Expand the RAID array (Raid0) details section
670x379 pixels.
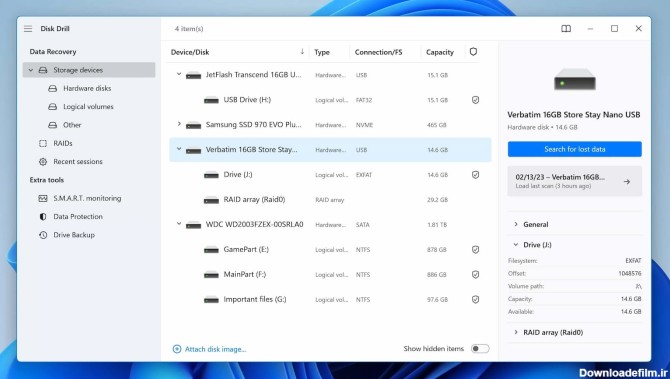click(x=516, y=332)
